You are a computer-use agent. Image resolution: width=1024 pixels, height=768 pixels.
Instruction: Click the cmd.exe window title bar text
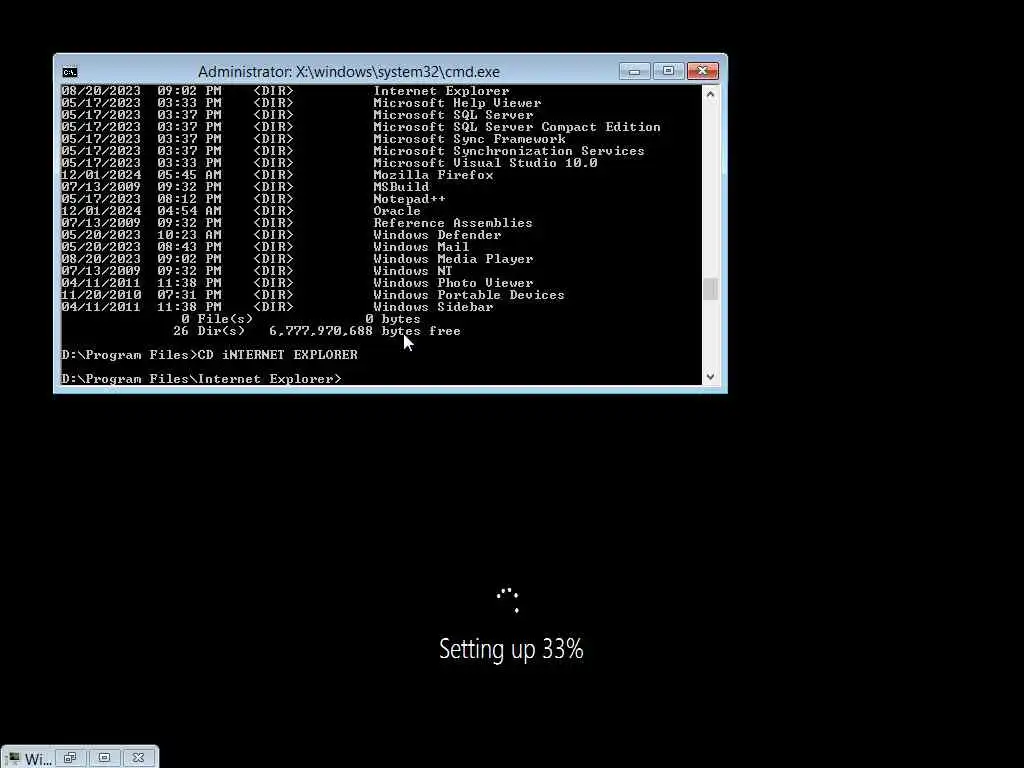click(x=349, y=72)
